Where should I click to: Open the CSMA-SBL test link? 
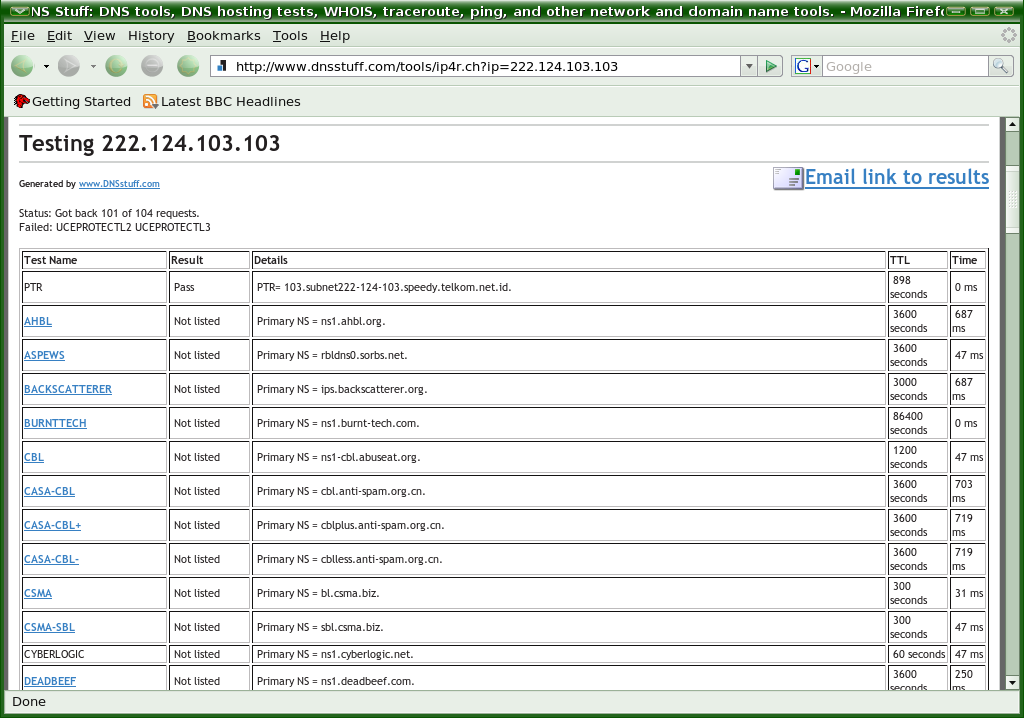[x=49, y=627]
